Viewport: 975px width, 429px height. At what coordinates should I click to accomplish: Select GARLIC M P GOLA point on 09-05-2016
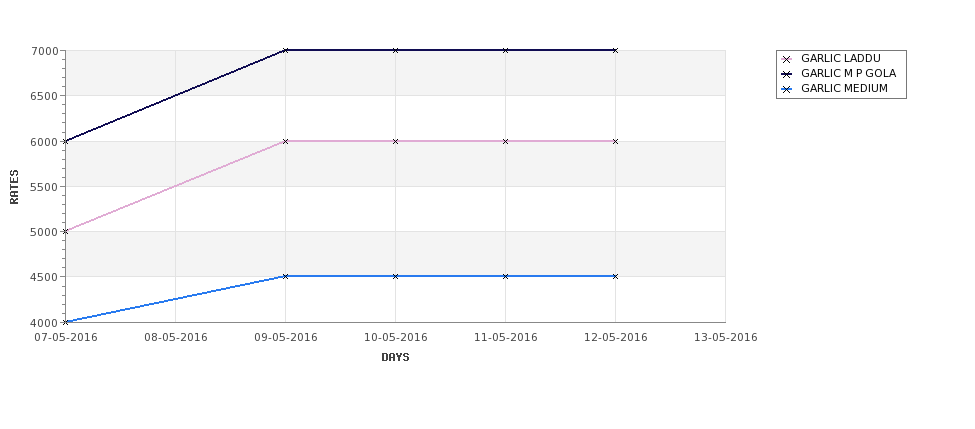pyautogui.click(x=285, y=50)
